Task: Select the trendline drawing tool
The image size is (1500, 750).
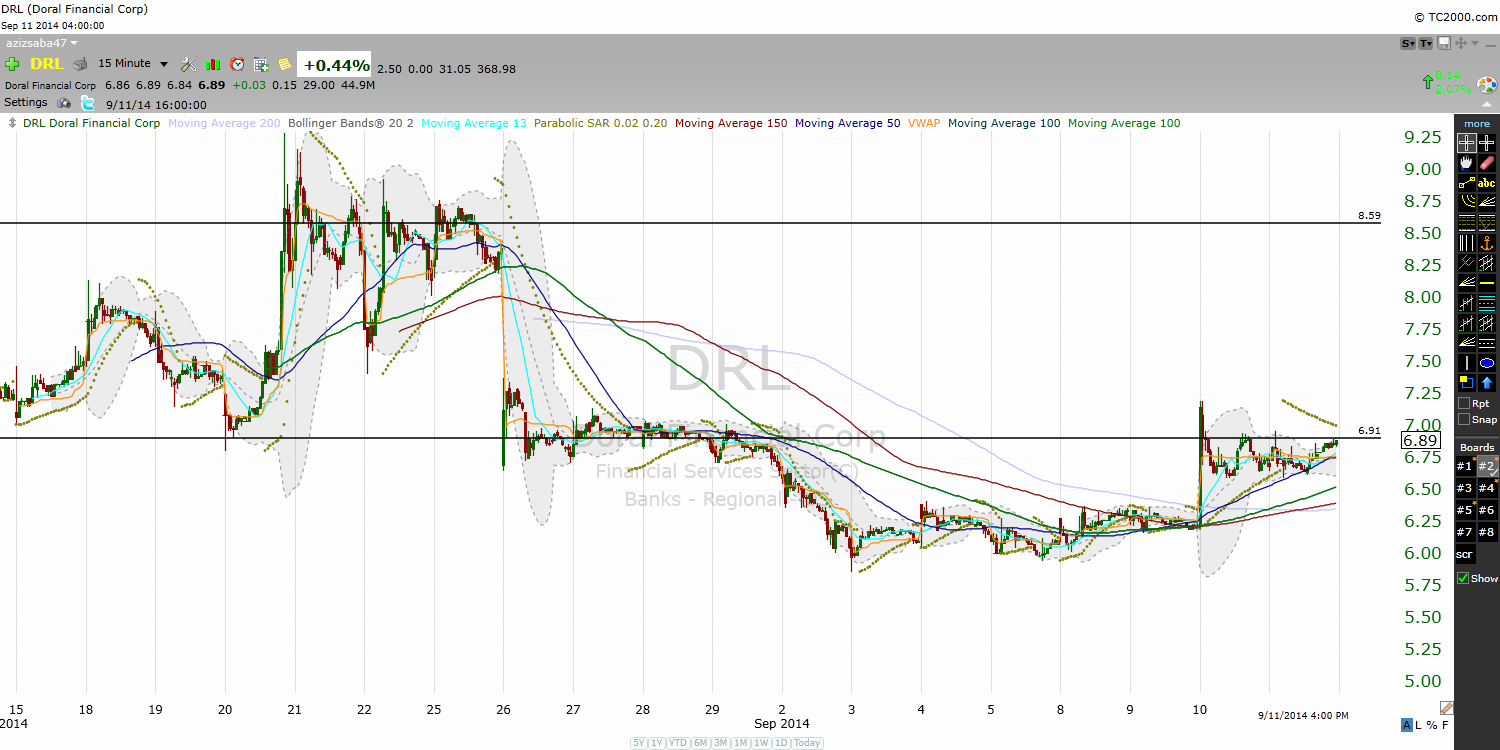Action: click(x=1467, y=182)
